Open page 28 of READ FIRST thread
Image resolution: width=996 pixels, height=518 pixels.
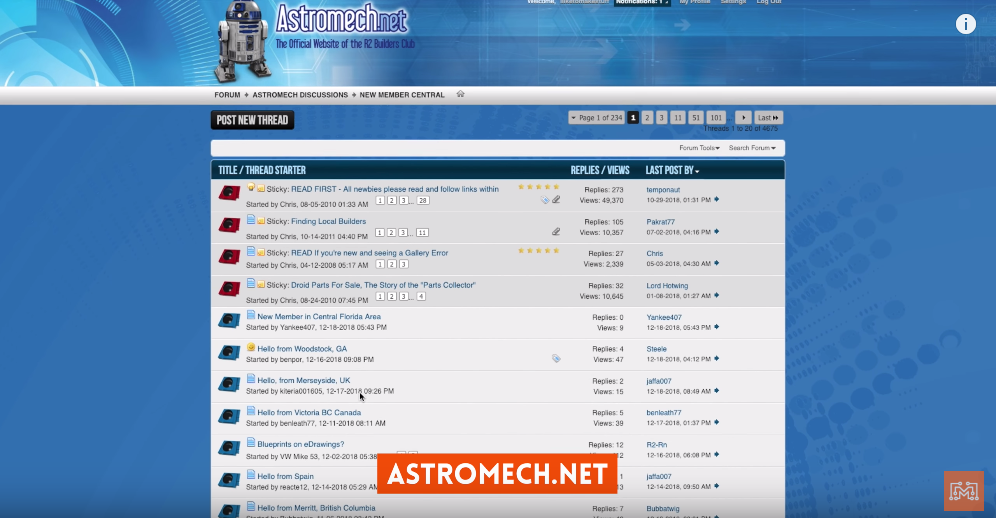tap(423, 201)
